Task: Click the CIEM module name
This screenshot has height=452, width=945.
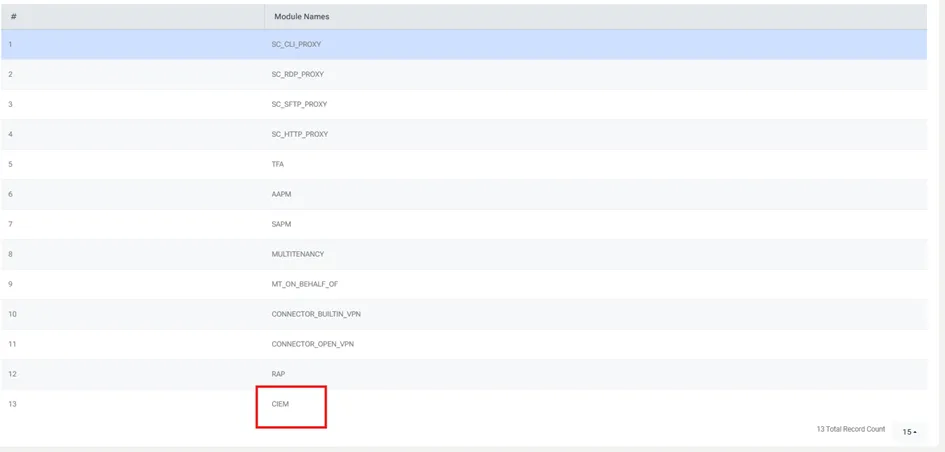Action: (280, 404)
